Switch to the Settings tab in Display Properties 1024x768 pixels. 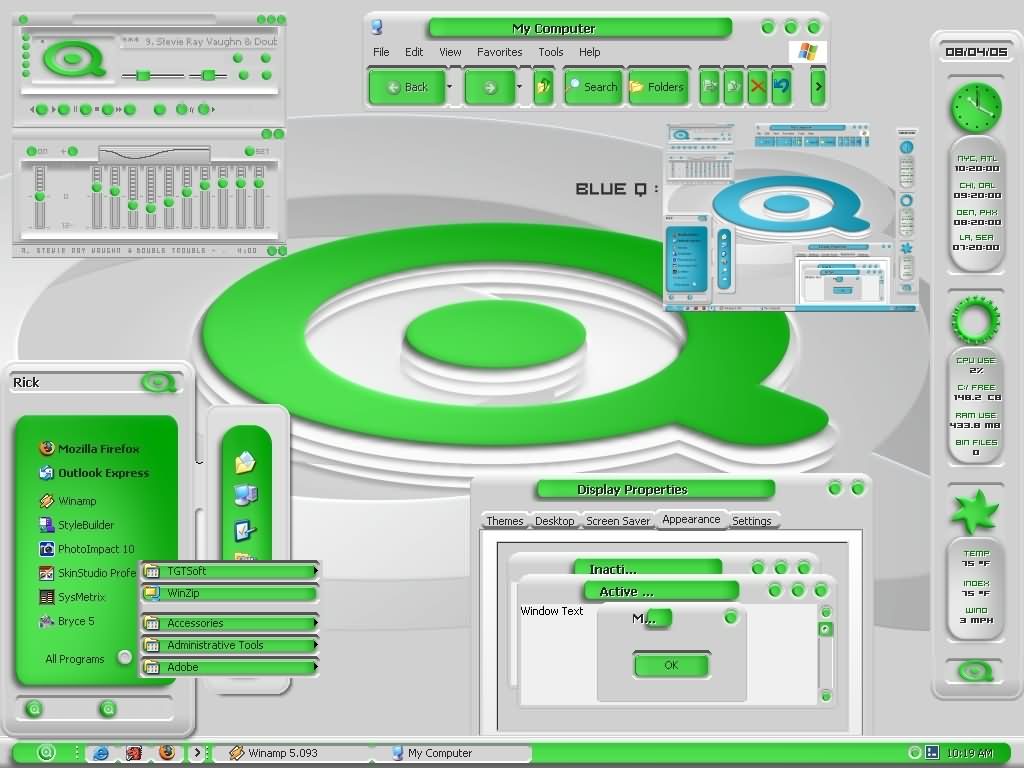(752, 521)
